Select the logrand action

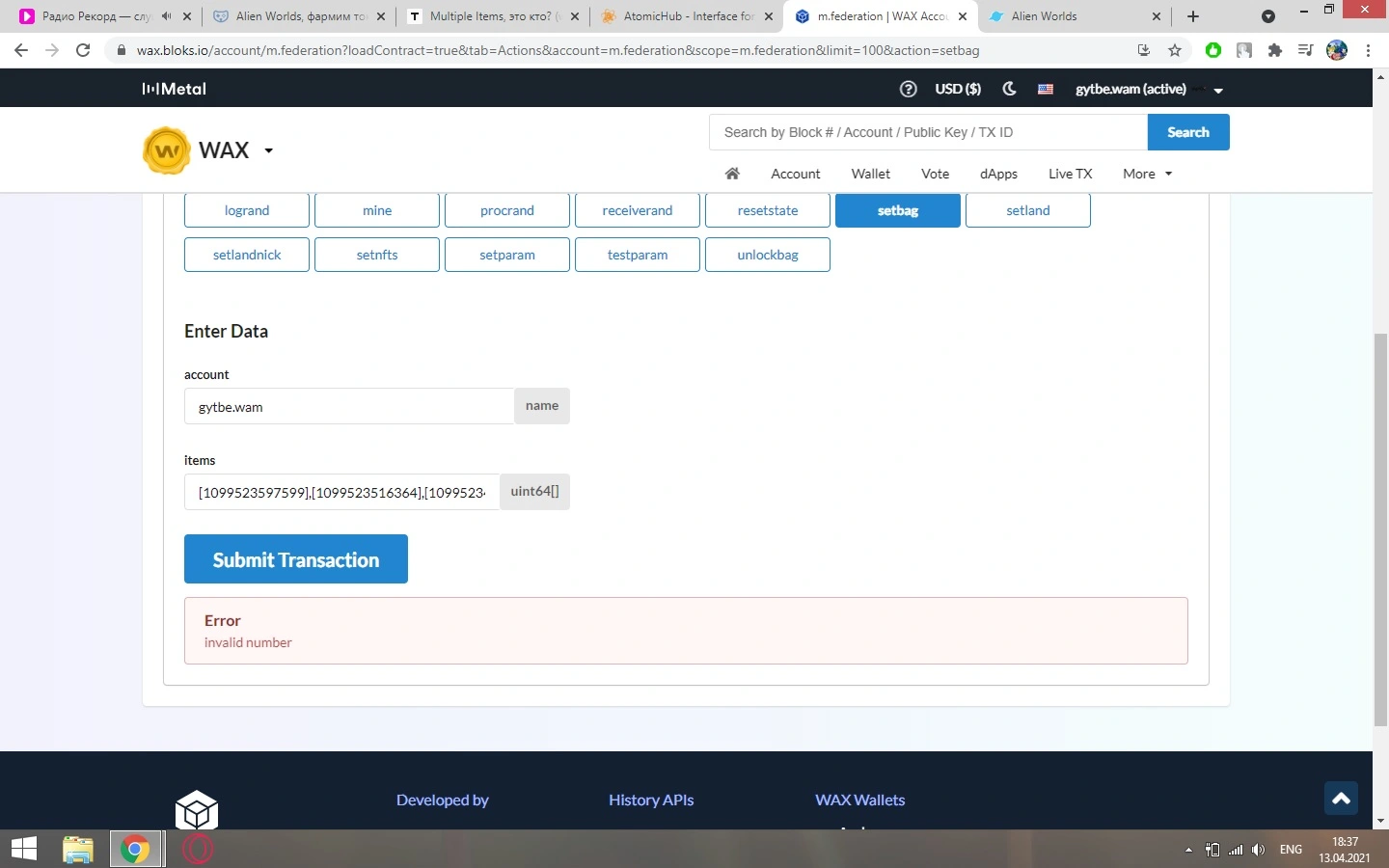point(247,210)
